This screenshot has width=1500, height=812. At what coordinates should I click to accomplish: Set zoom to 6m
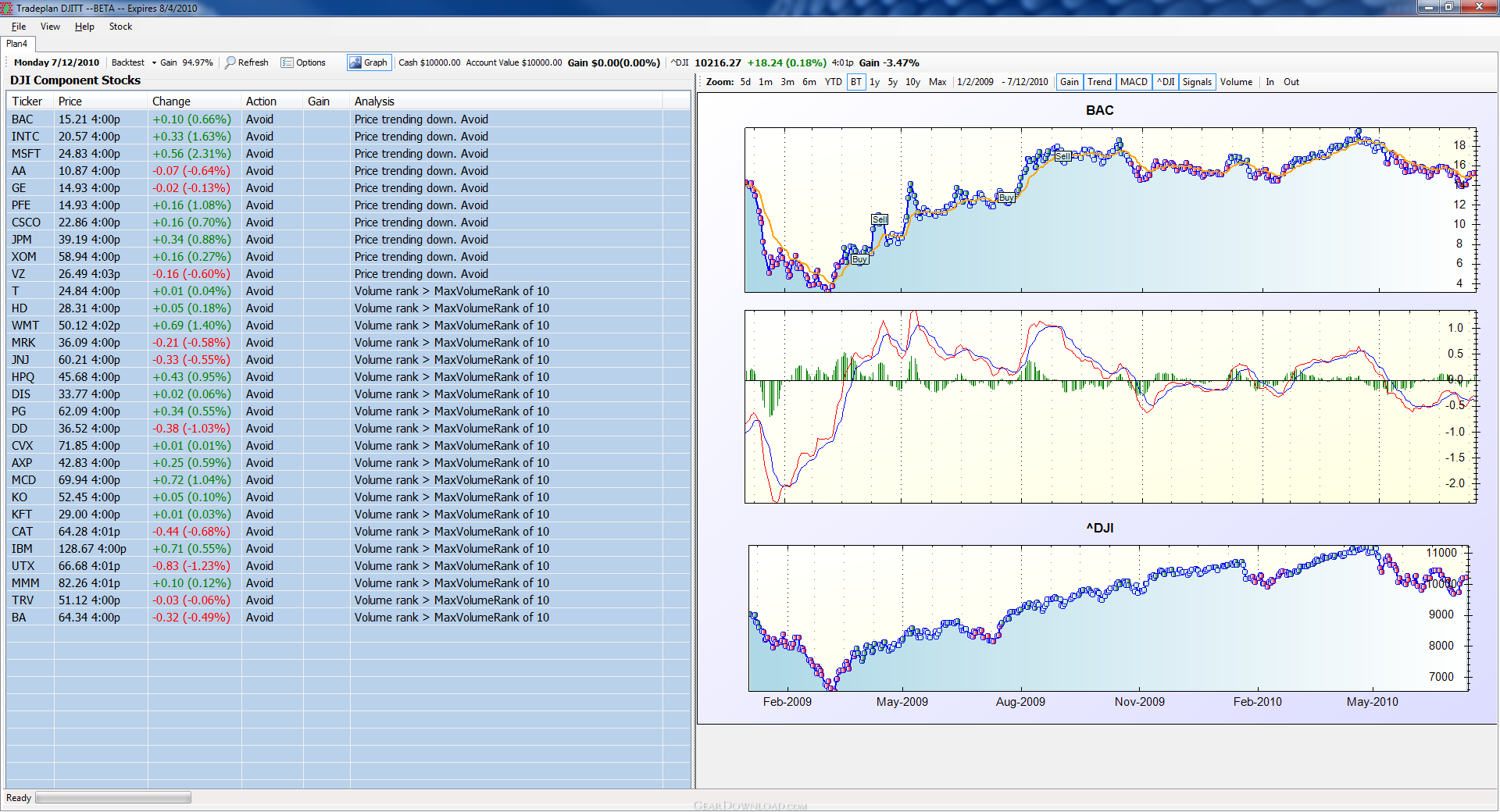[809, 82]
